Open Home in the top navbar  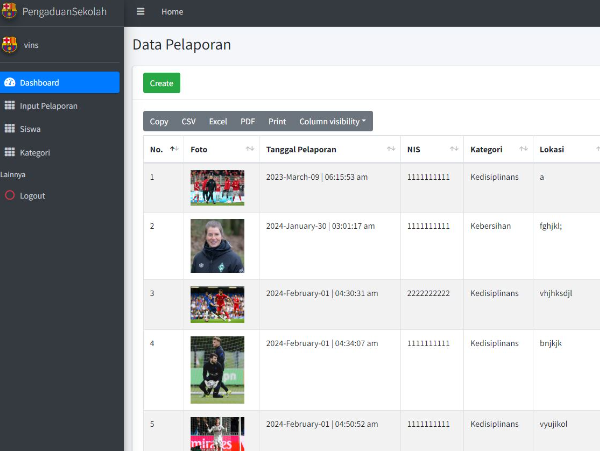pos(172,12)
